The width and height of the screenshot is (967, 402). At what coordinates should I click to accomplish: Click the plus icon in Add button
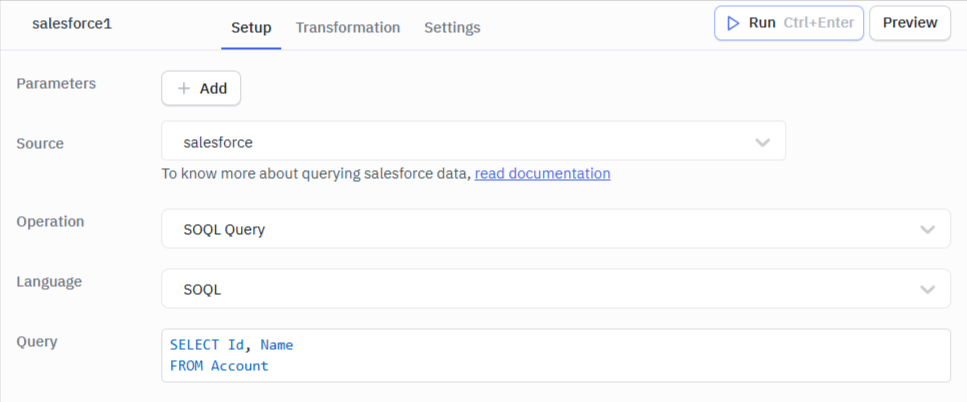pos(184,89)
